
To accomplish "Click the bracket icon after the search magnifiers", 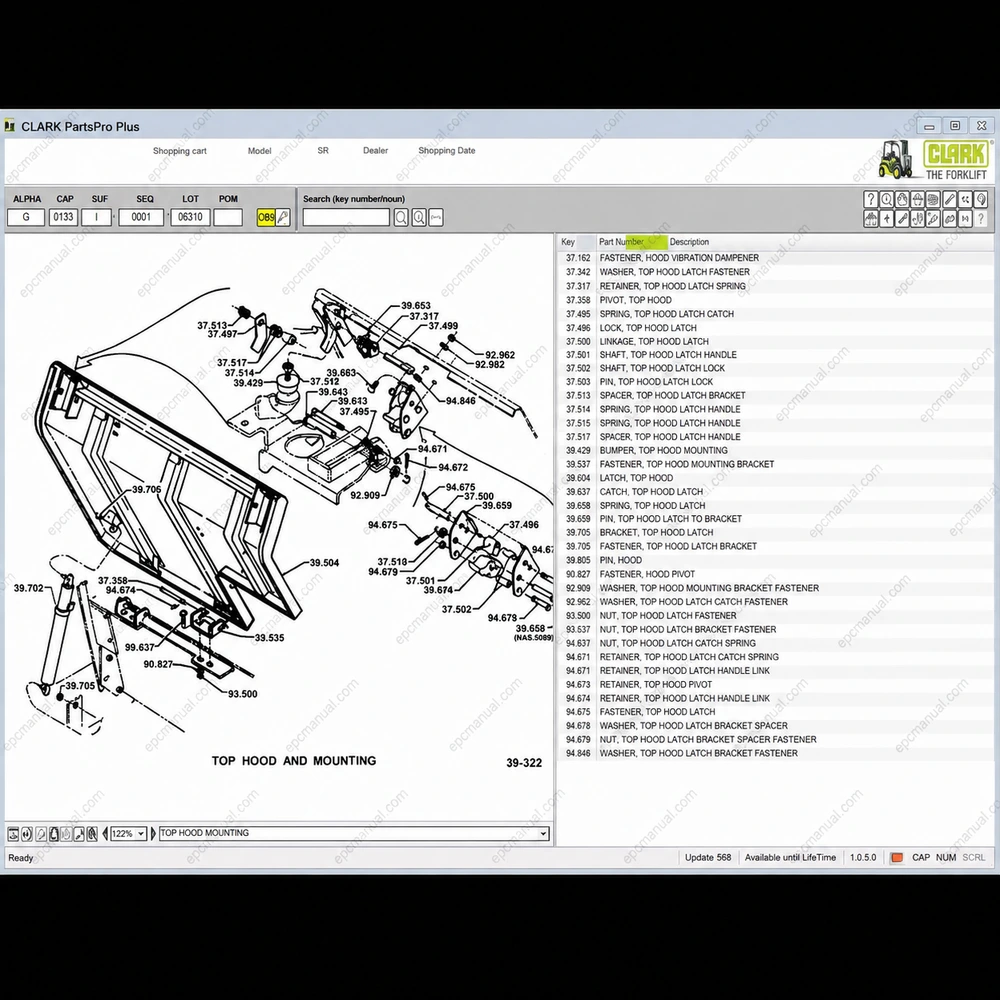I will click(x=436, y=217).
